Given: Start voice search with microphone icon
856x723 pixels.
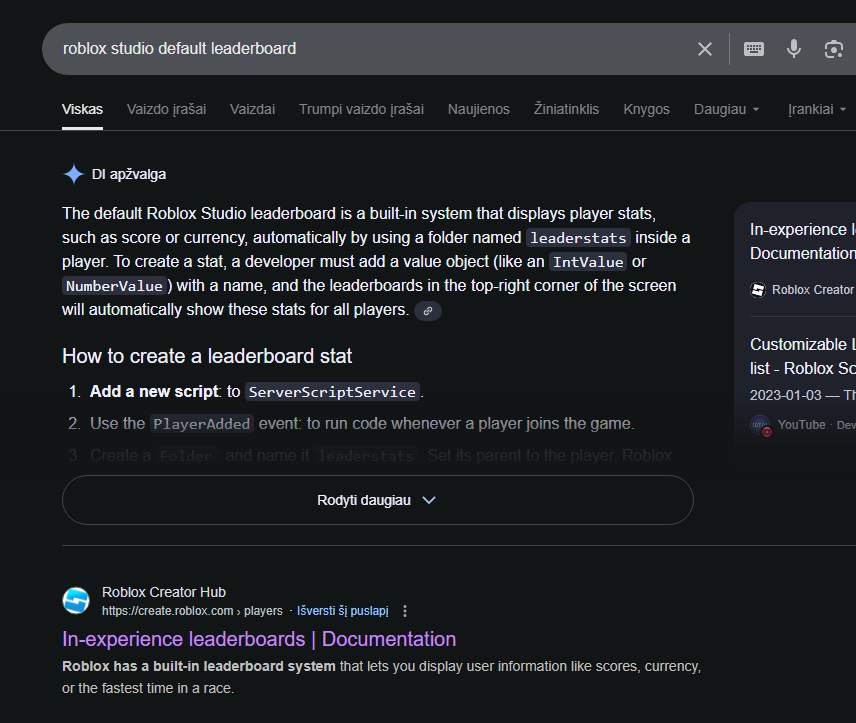Looking at the screenshot, I should 794,49.
